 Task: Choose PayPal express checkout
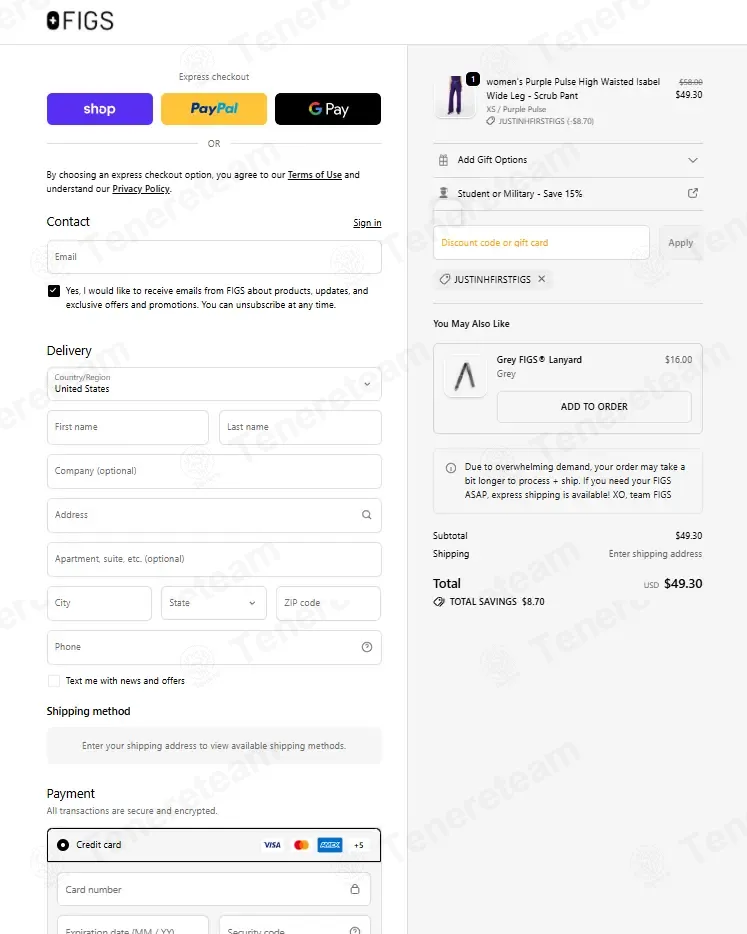[x=214, y=109]
